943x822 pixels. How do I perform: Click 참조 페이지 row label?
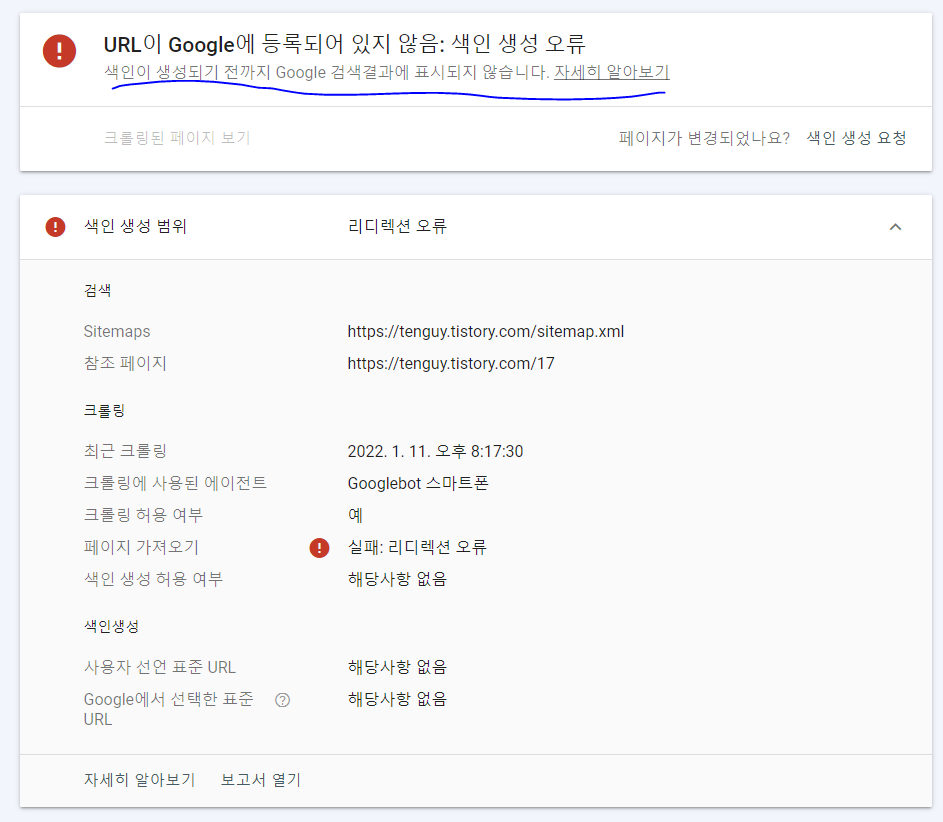click(125, 363)
